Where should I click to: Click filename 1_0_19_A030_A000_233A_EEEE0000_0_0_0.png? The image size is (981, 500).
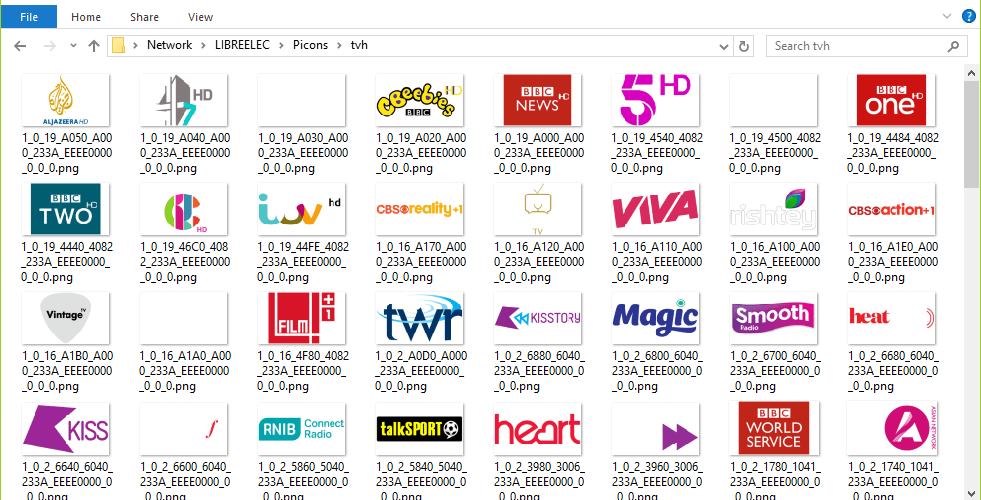click(x=302, y=153)
